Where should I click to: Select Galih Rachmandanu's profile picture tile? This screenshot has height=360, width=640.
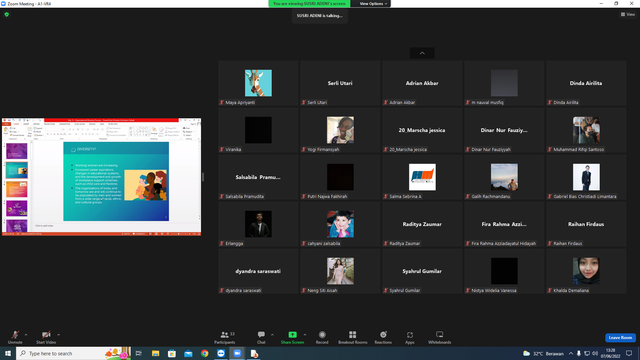click(x=504, y=177)
